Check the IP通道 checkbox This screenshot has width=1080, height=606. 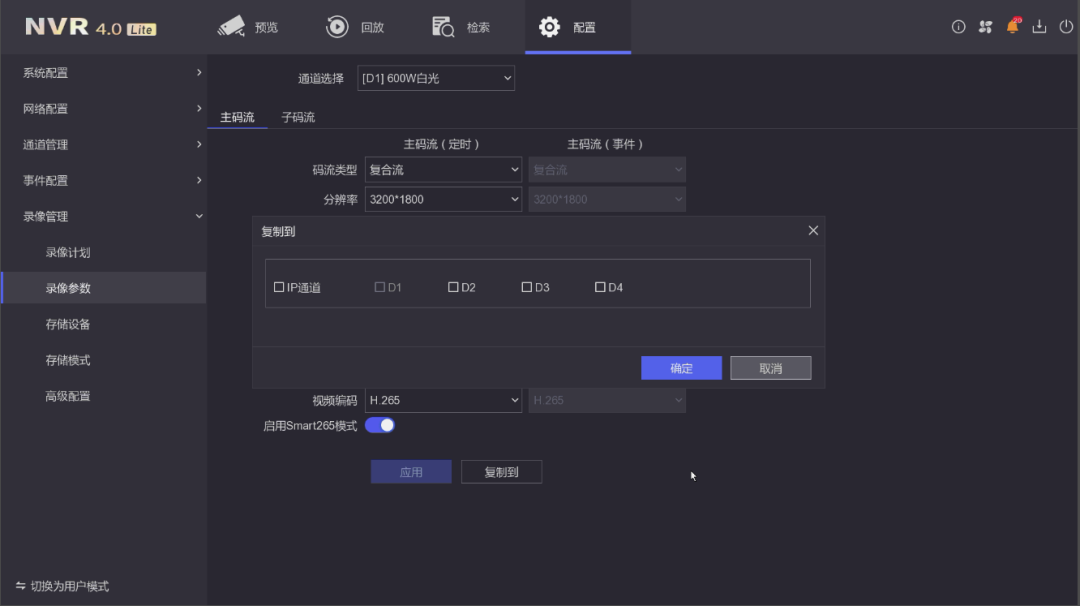click(279, 287)
